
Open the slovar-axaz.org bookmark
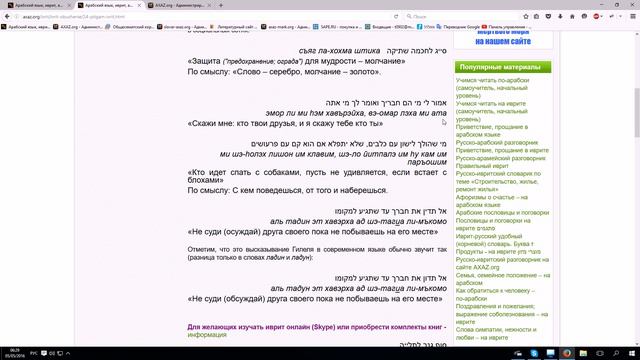(182, 27)
